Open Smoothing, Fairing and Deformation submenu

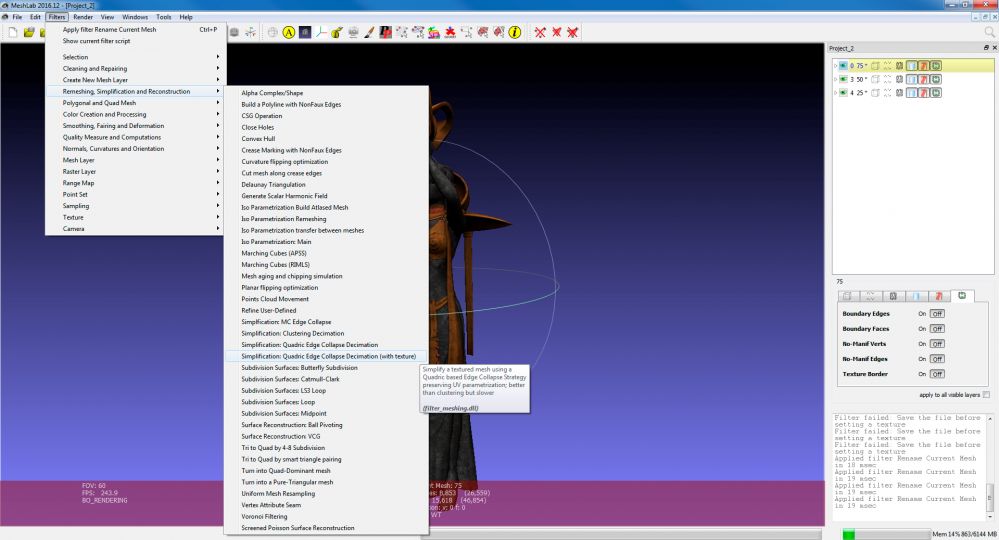tap(135, 125)
